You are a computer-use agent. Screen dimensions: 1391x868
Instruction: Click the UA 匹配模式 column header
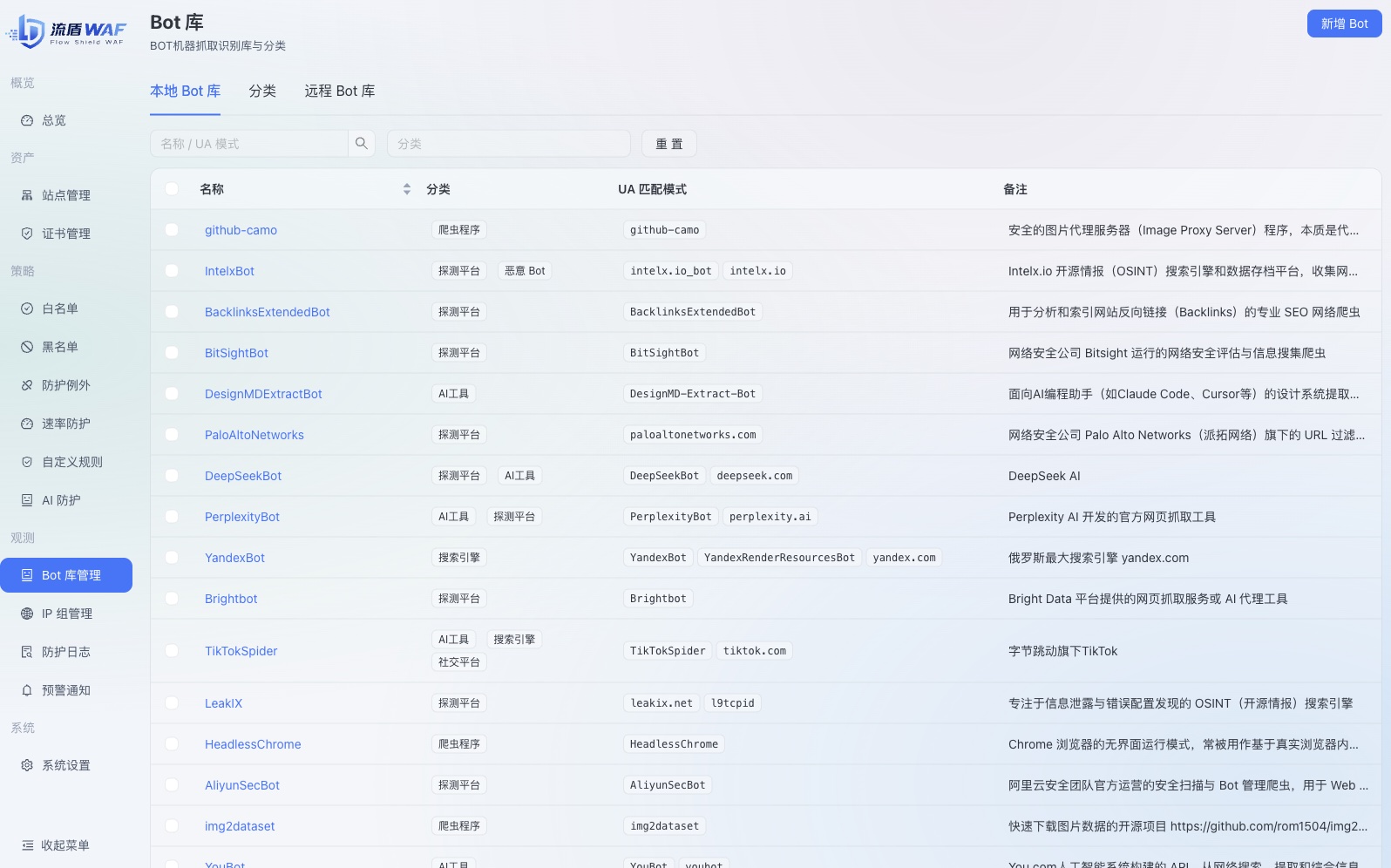(x=652, y=189)
